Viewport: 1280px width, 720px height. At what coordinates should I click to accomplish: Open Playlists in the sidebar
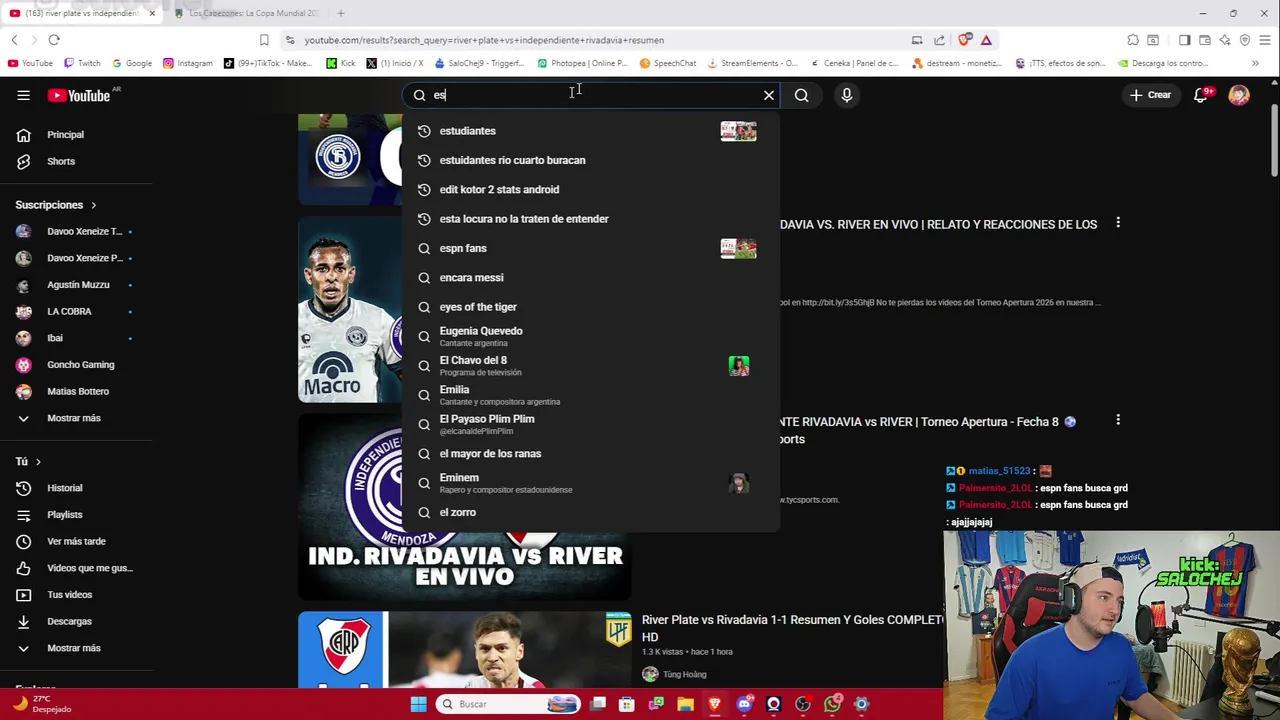tap(74, 515)
